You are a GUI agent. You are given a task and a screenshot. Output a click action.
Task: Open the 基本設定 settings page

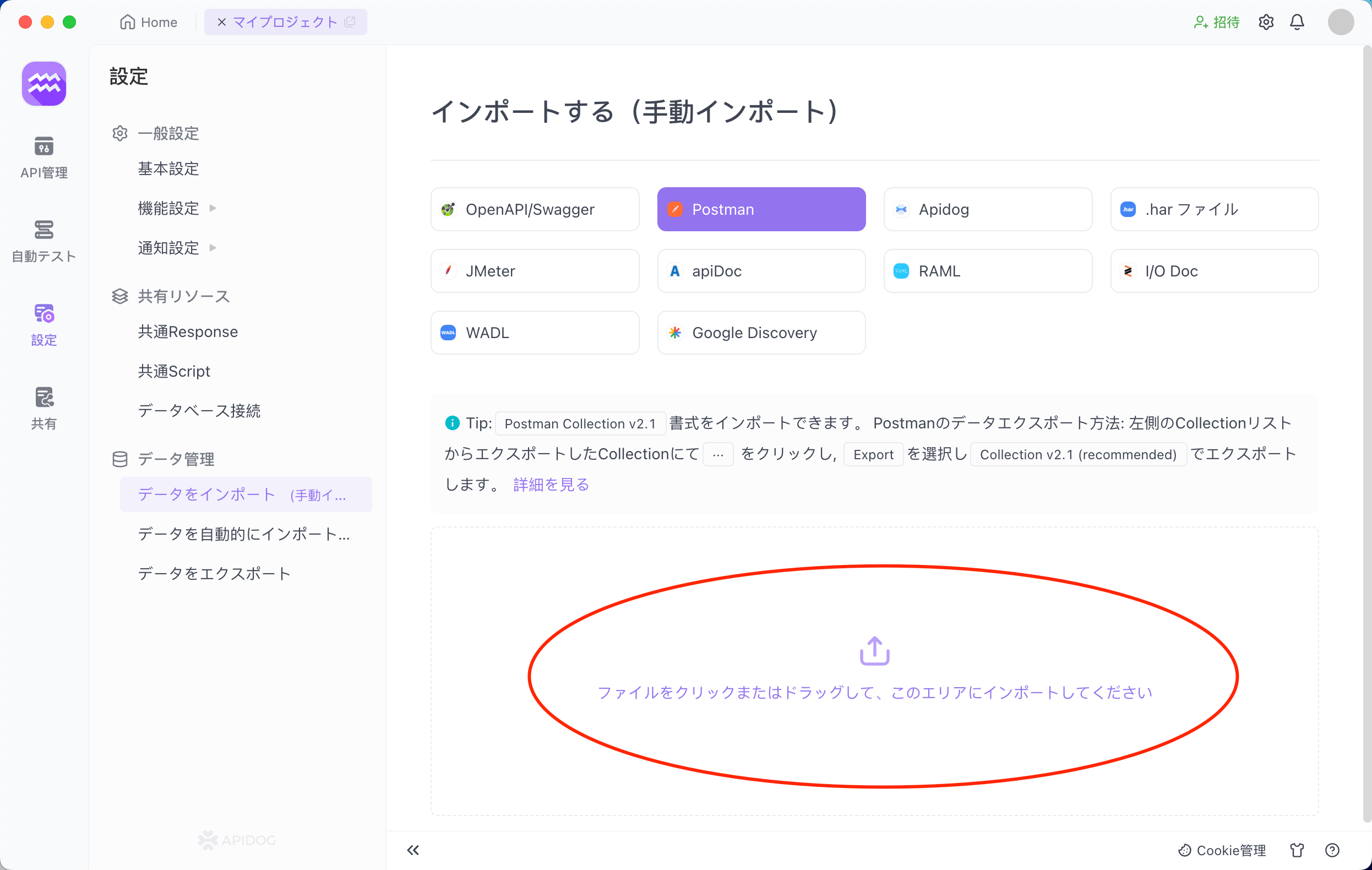pyautogui.click(x=168, y=169)
